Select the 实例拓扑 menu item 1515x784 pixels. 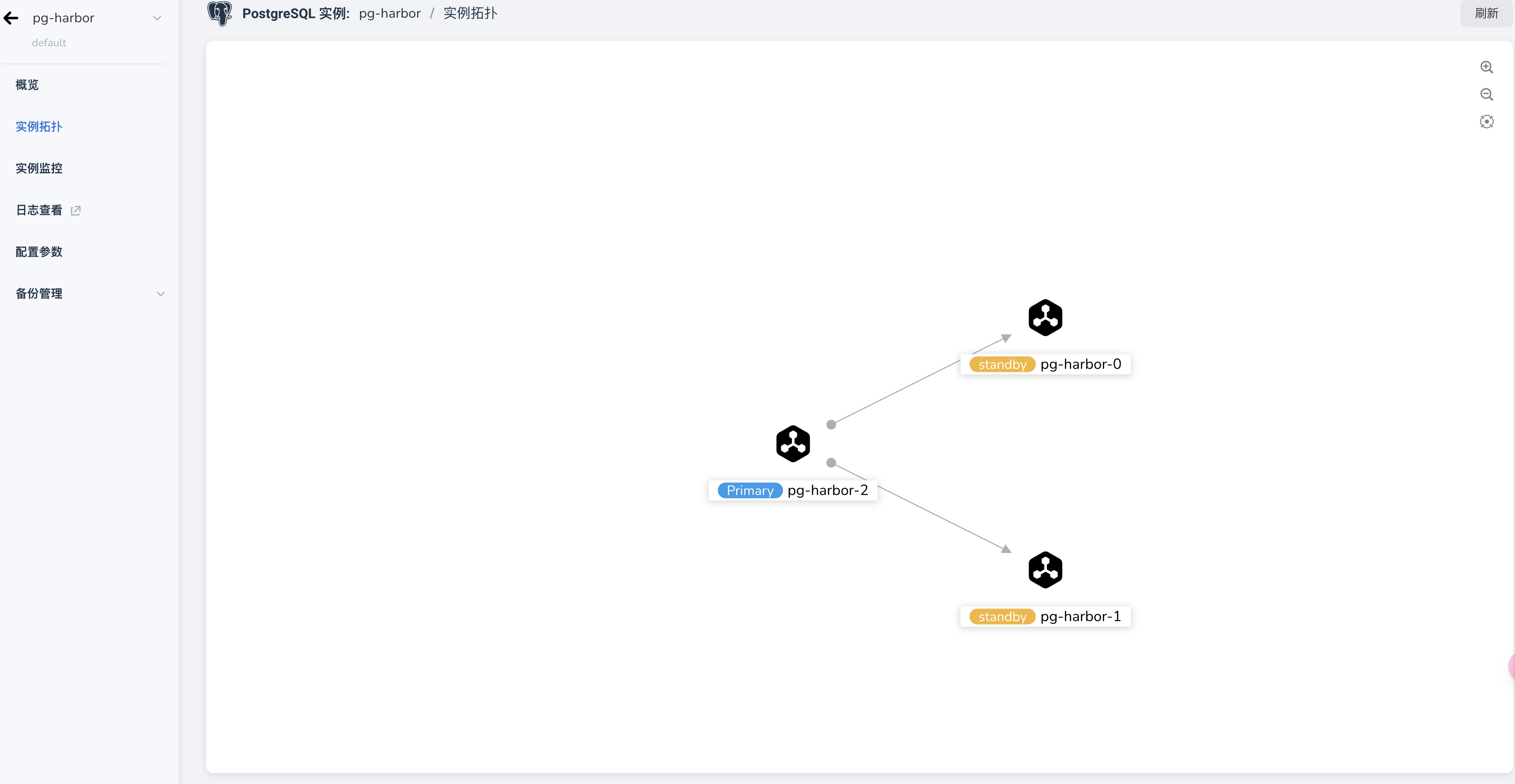[x=39, y=127]
